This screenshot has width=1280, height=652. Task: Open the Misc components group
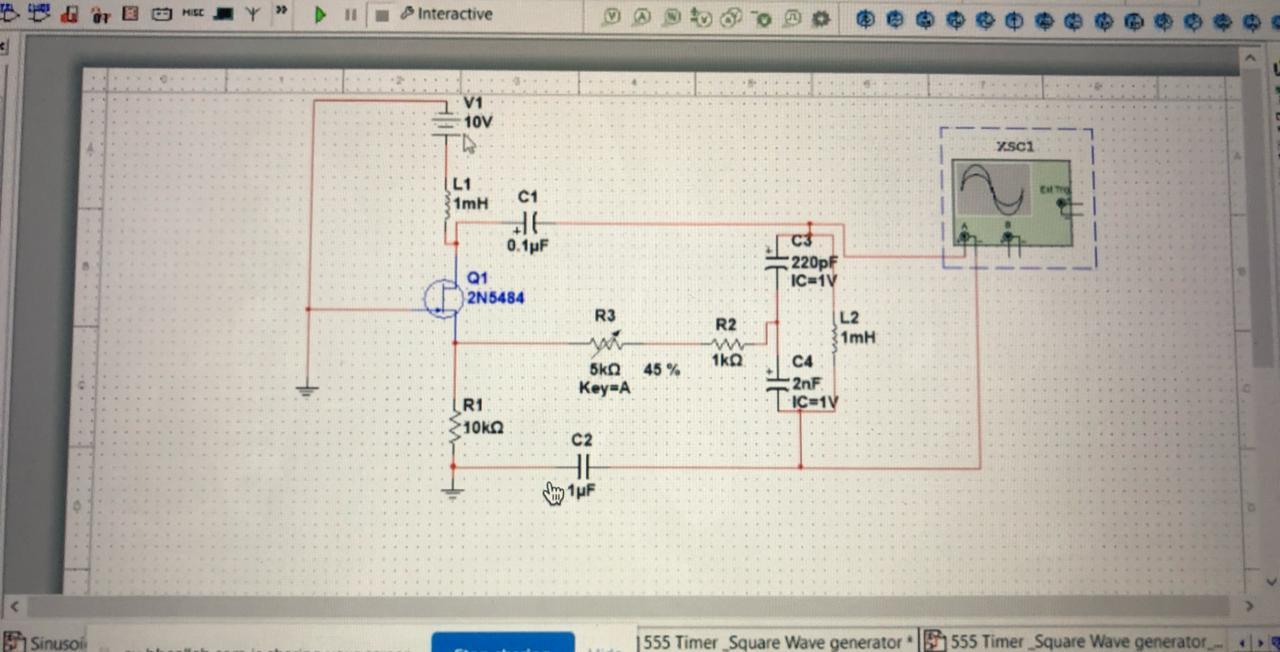tap(193, 14)
